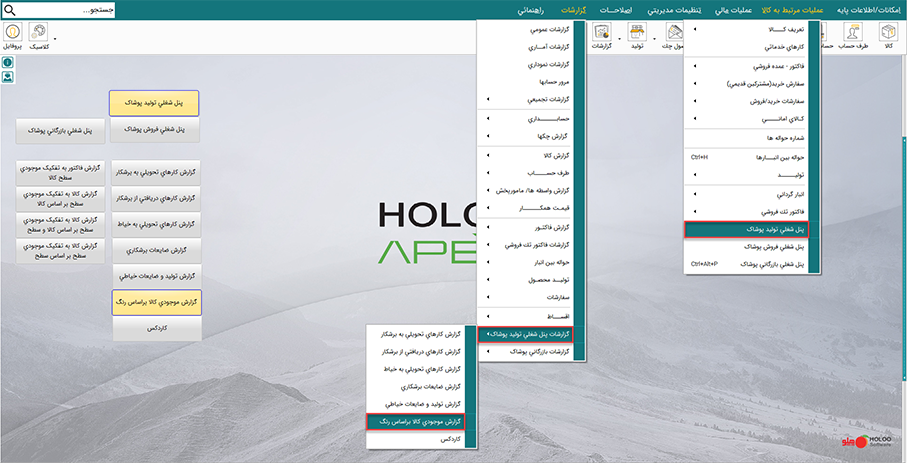Choose گزارشات آماری in reports menu

pos(525,47)
